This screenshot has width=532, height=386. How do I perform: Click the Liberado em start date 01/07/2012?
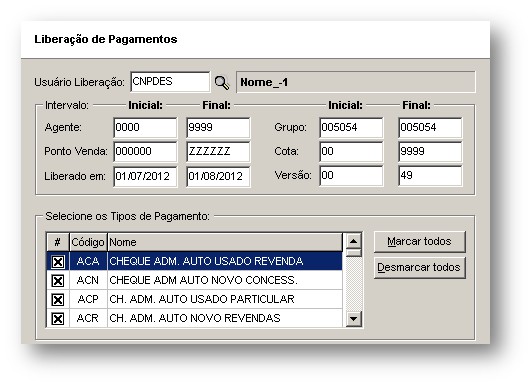145,176
